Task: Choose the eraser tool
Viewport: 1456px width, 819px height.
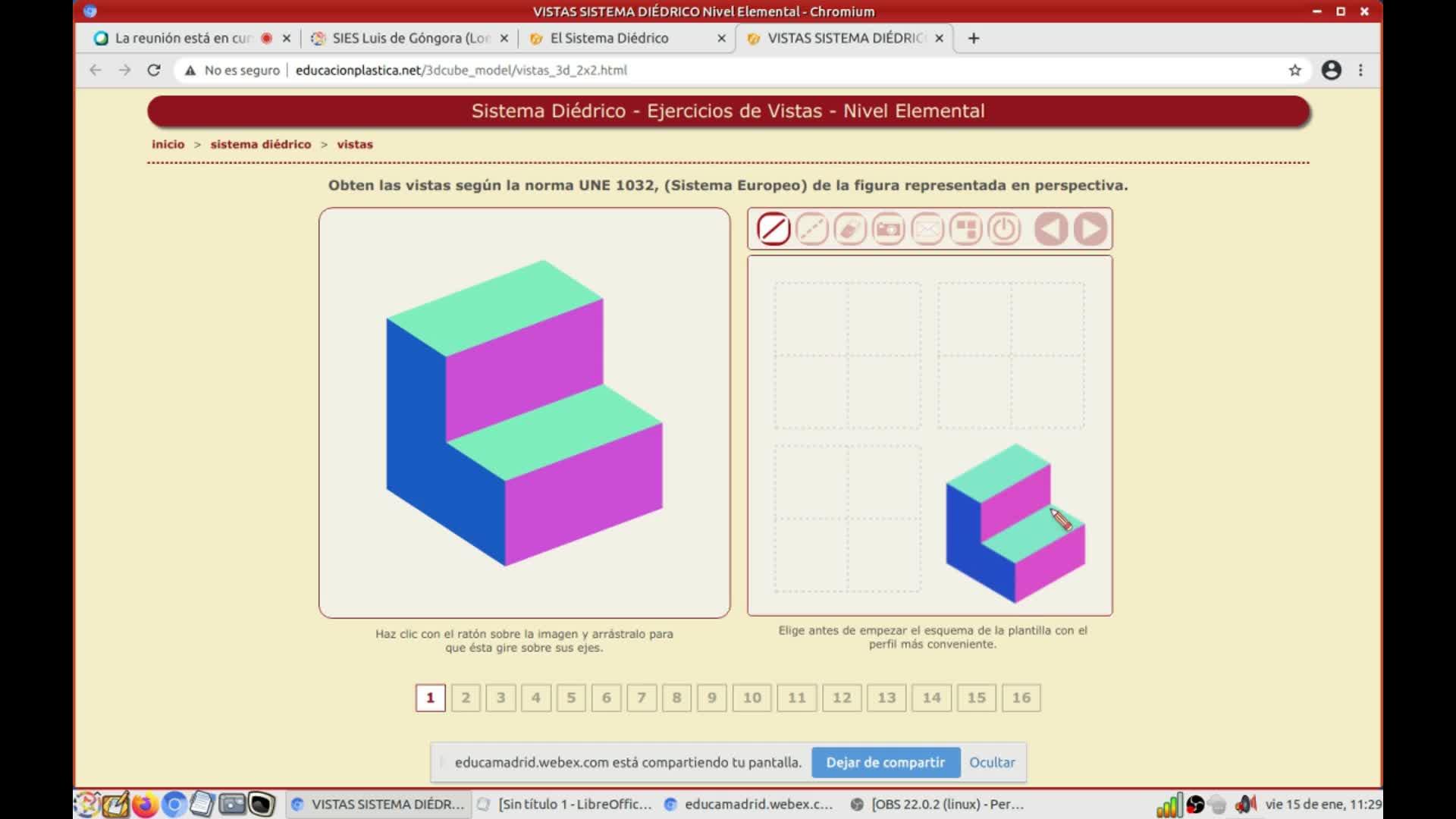Action: point(850,229)
